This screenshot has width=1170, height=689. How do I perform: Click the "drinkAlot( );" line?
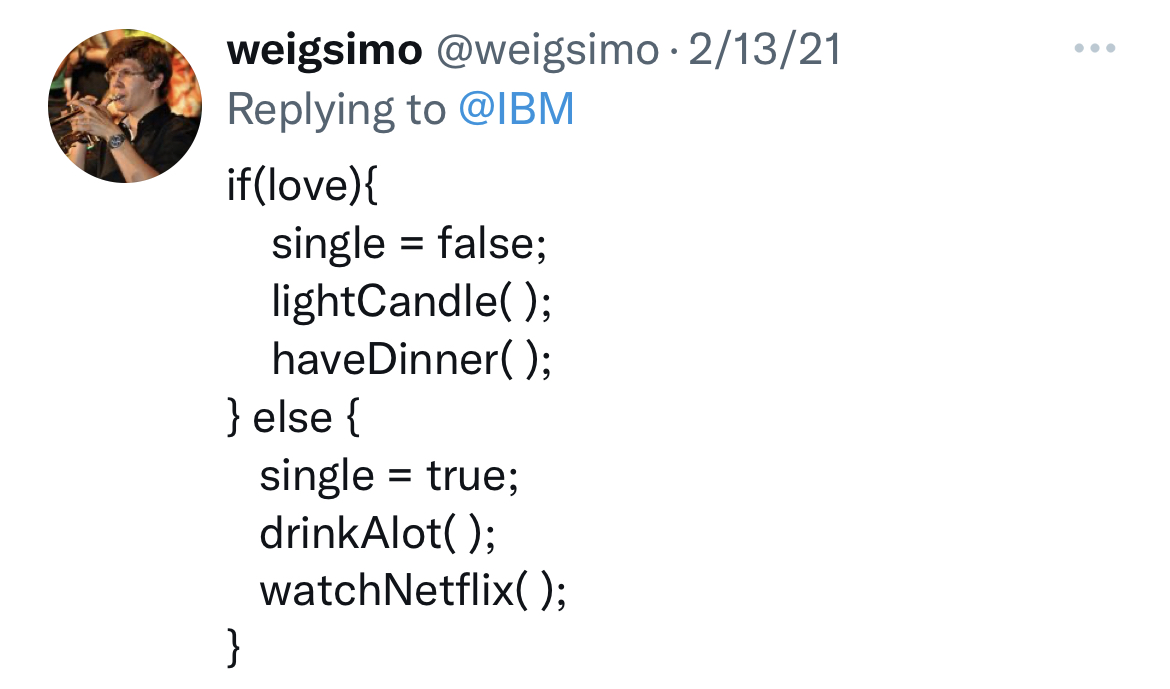click(x=378, y=533)
